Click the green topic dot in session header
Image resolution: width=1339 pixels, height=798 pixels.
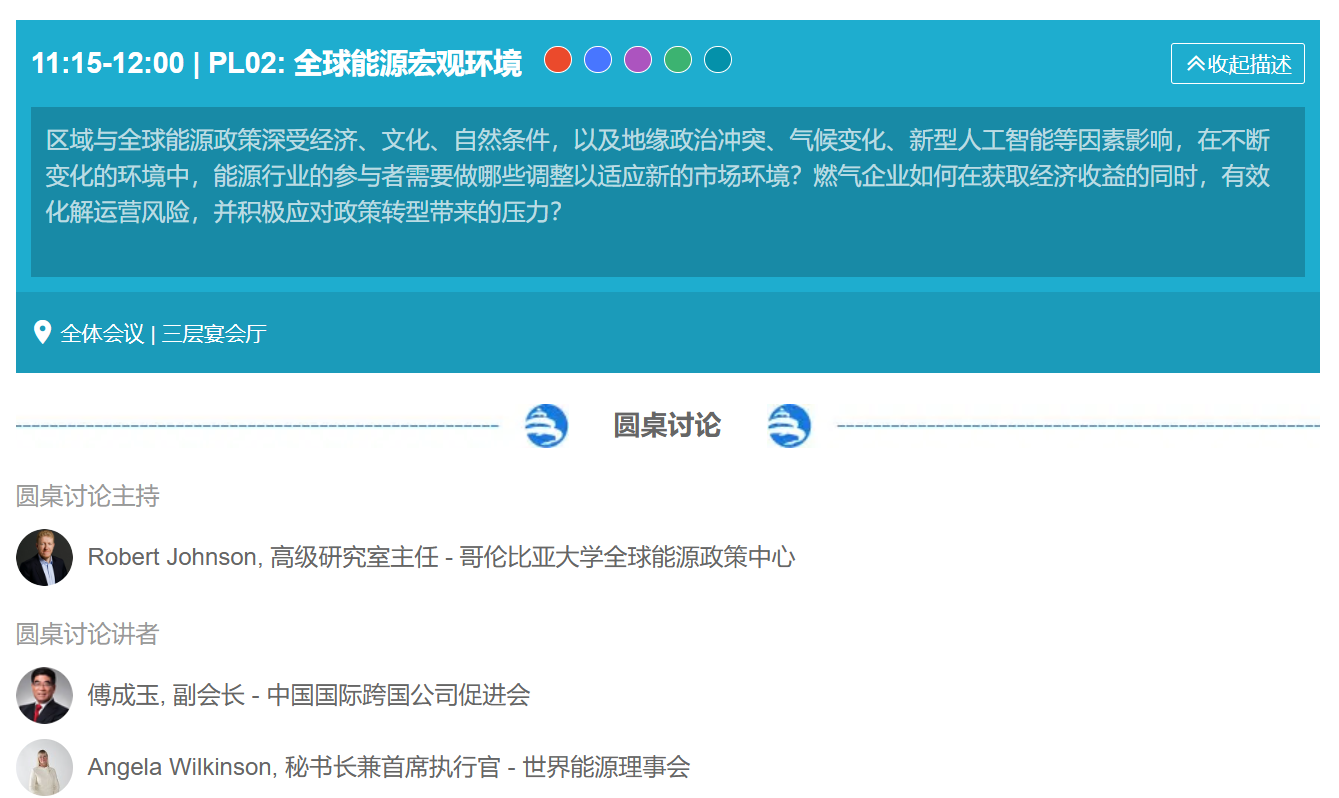coord(678,60)
